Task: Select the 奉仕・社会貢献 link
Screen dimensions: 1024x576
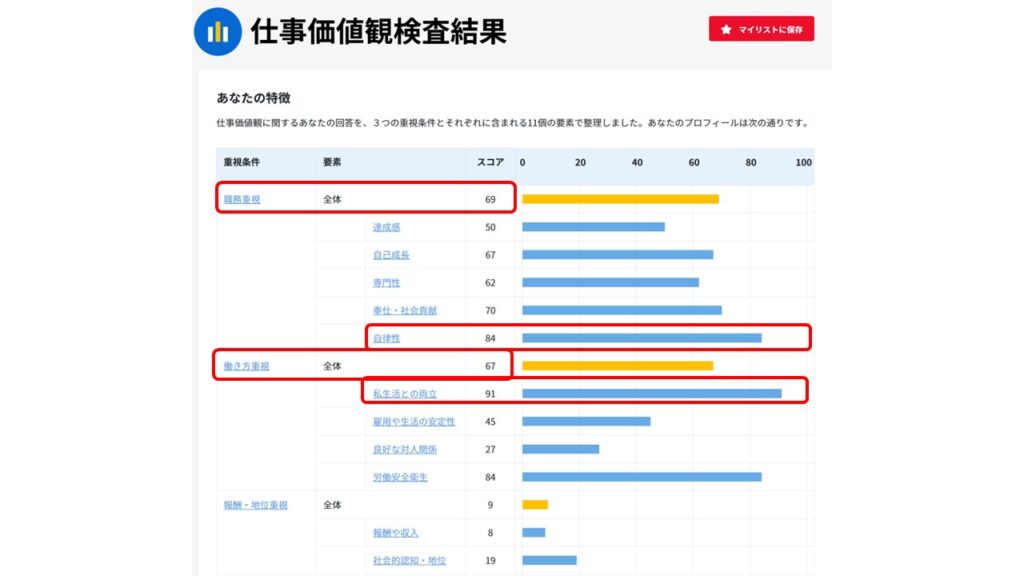Action: pyautogui.click(x=405, y=311)
